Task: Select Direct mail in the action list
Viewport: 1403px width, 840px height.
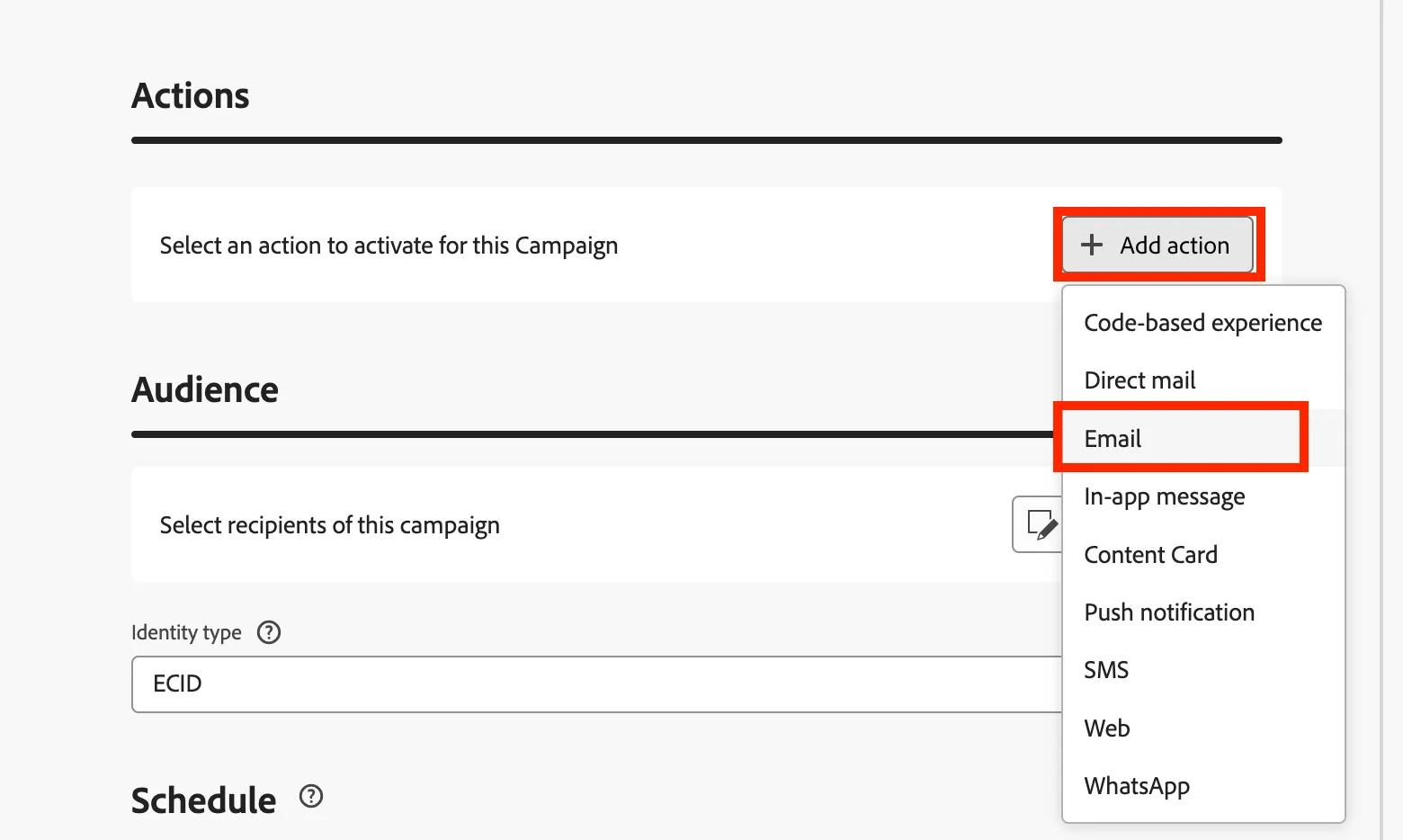Action: tap(1203, 380)
